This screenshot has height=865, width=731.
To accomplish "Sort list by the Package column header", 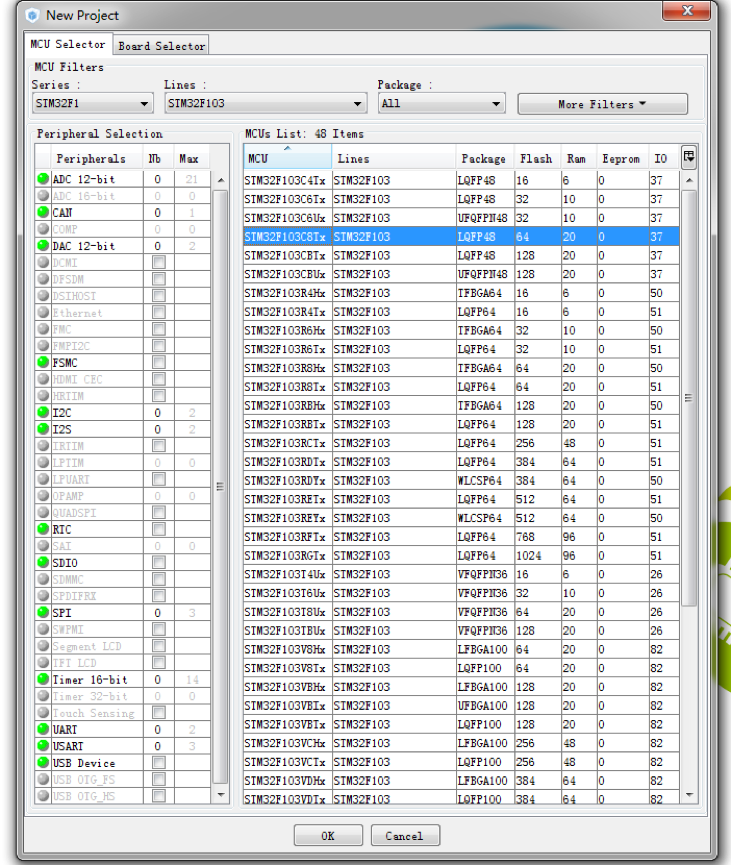I will [484, 158].
